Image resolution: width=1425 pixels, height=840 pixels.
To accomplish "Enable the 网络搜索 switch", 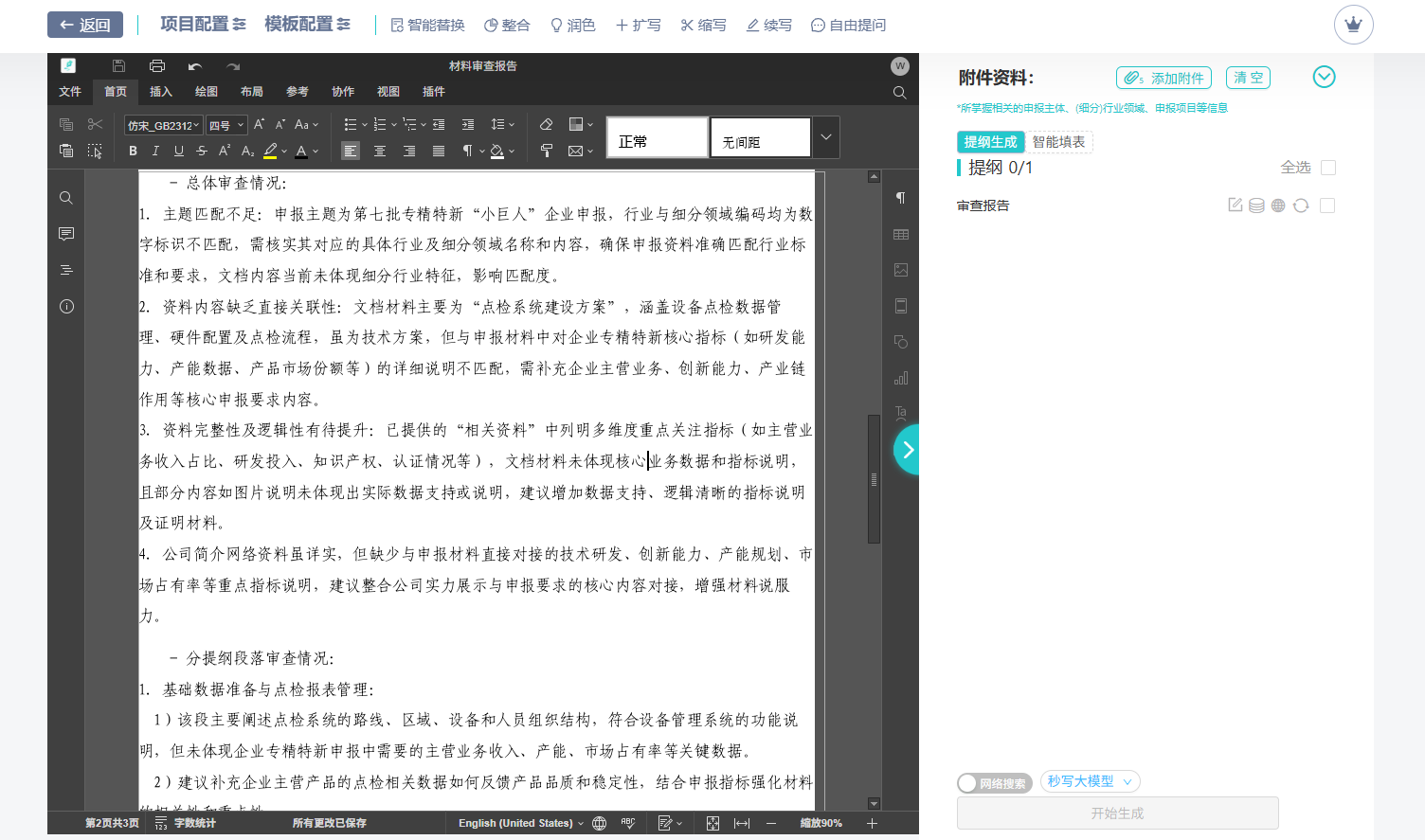I will click(967, 783).
